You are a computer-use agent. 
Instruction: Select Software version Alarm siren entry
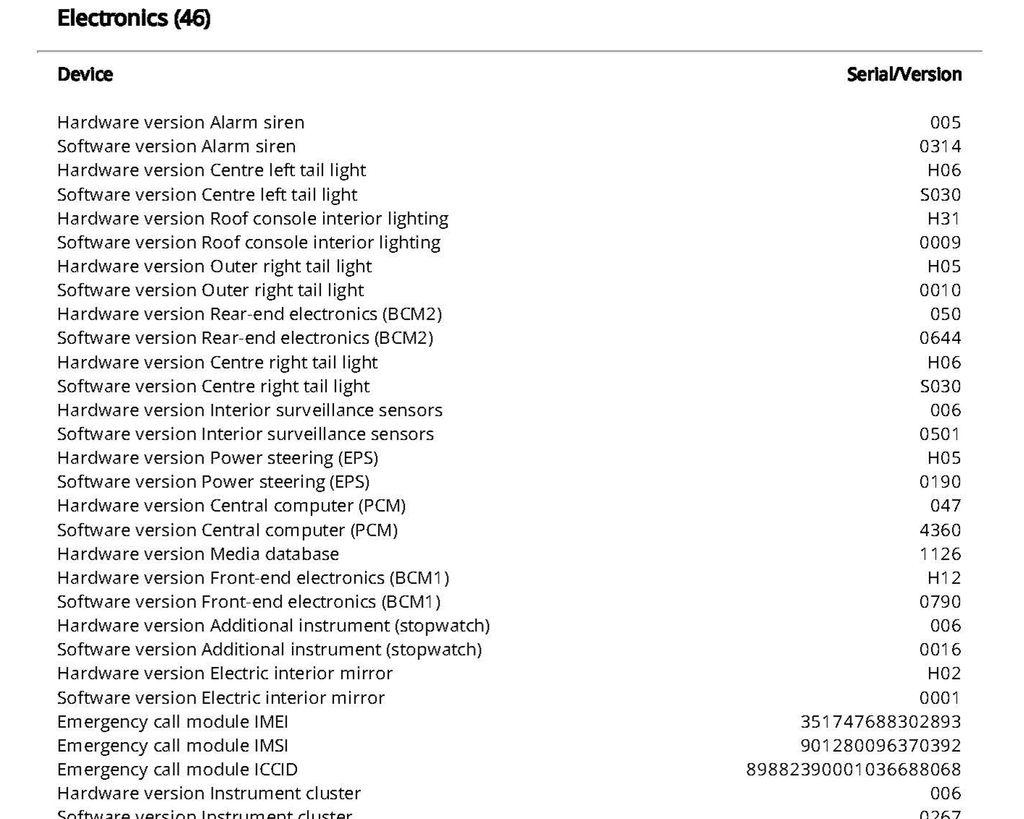coord(509,146)
